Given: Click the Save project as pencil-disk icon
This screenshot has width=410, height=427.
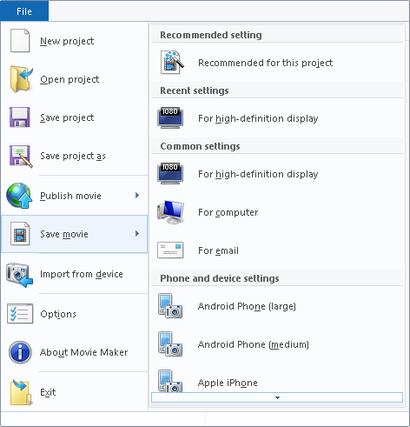Looking at the screenshot, I should point(21,156).
